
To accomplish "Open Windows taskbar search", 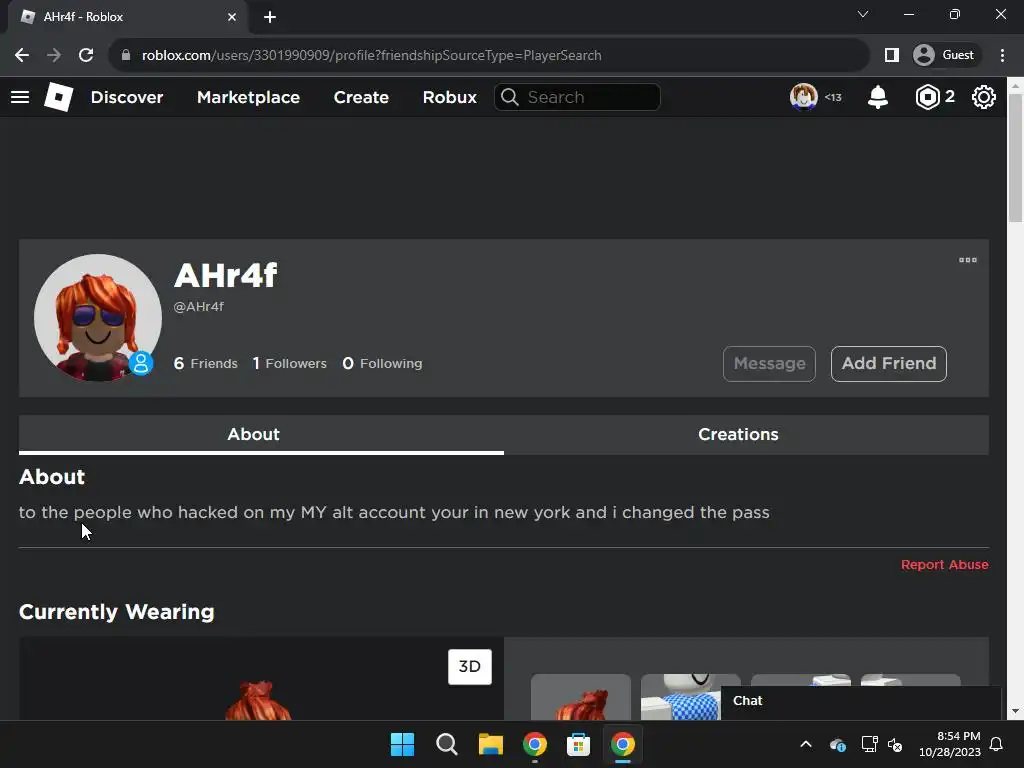I will point(447,744).
